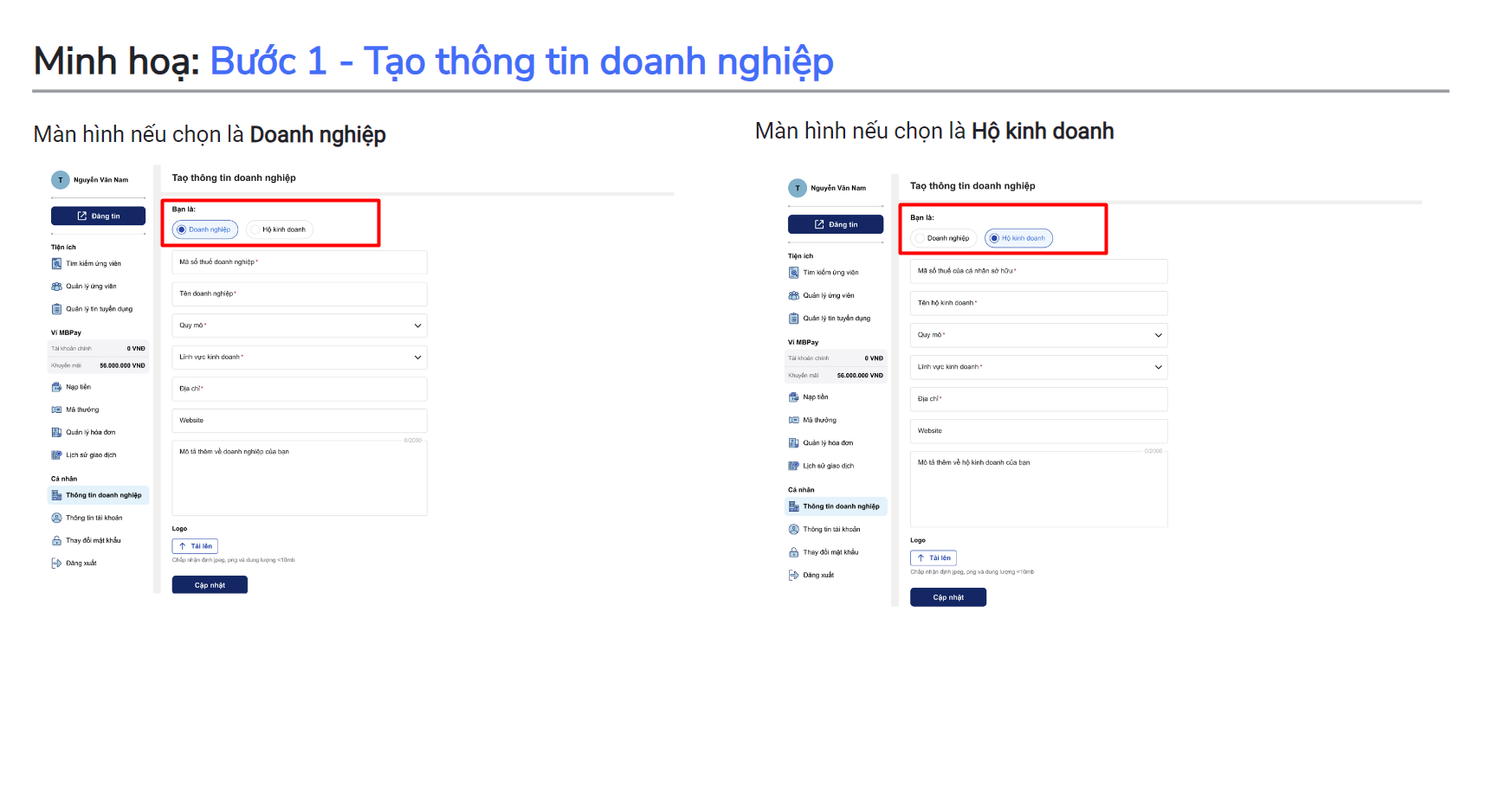Open Quy mô dropdown in Doanh nghiệp screen

tap(300, 325)
